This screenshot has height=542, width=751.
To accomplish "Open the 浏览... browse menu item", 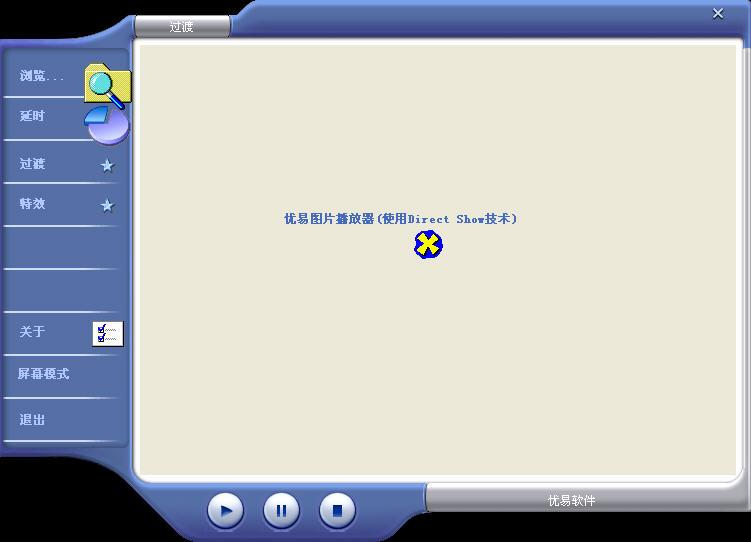I will [42, 76].
